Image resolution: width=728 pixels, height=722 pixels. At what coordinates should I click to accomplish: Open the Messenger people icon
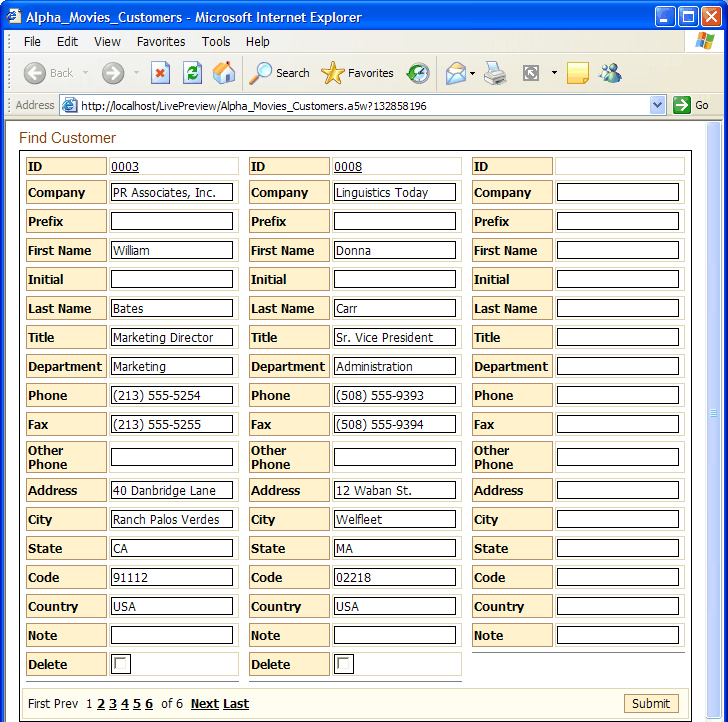[x=610, y=73]
